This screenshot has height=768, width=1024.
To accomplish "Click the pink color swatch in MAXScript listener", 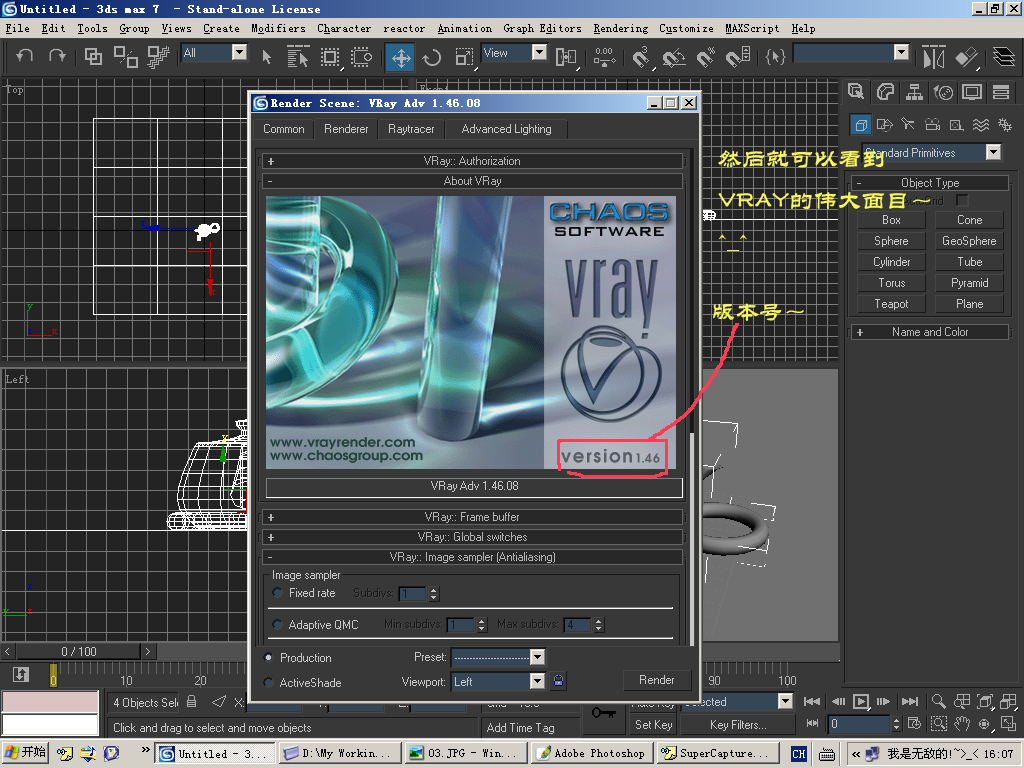I will click(50, 702).
